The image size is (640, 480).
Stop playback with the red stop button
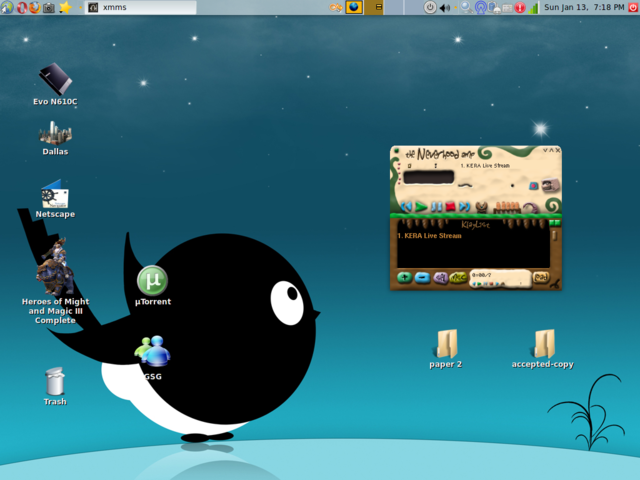450,207
